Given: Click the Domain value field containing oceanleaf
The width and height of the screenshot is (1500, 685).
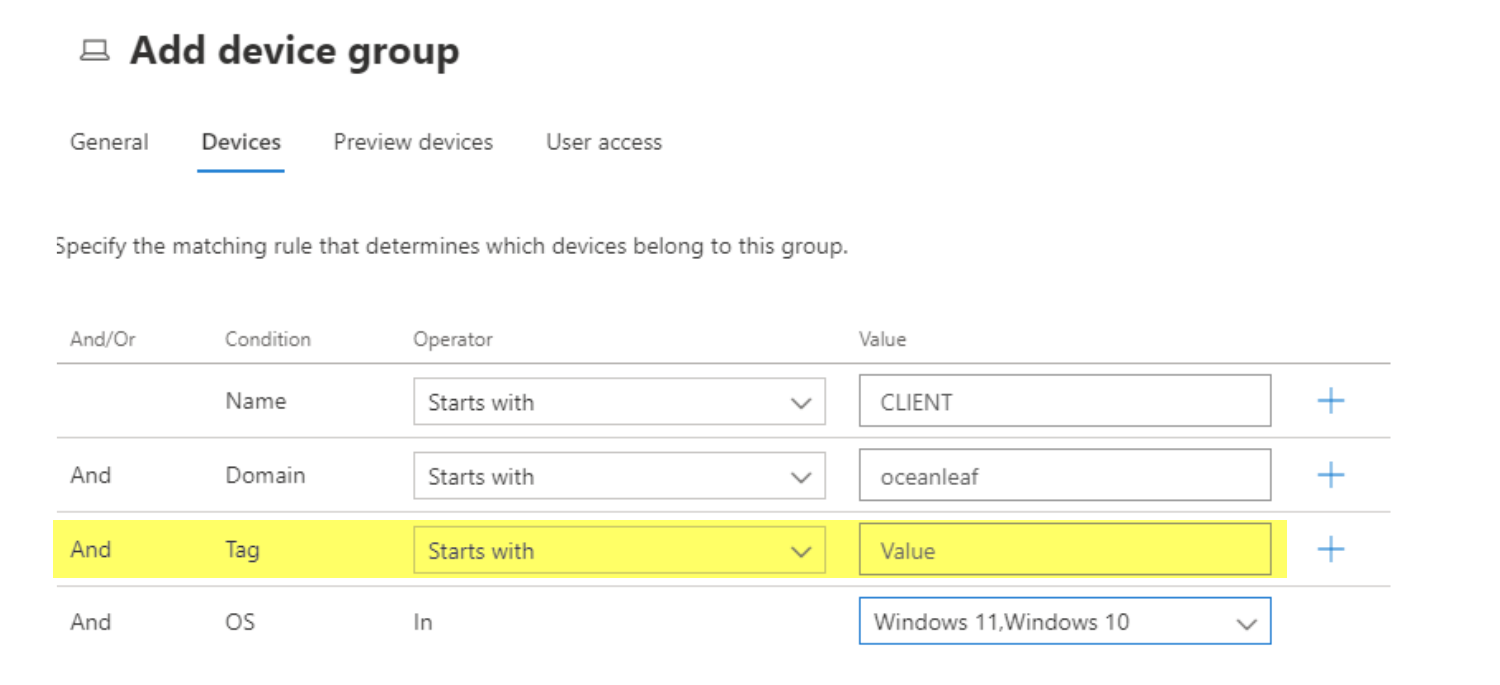Looking at the screenshot, I should (x=1064, y=476).
